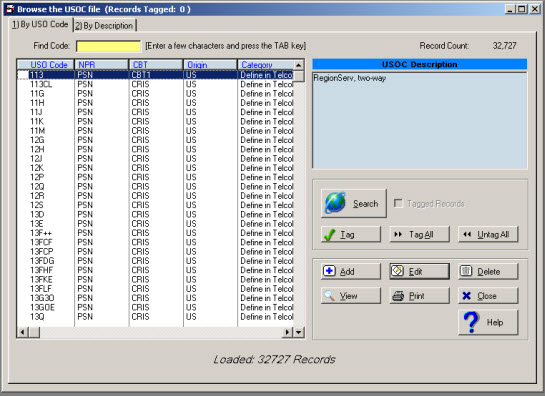Image resolution: width=545 pixels, height=396 pixels.
Task: Select the row with code 12S
Action: click(x=155, y=205)
